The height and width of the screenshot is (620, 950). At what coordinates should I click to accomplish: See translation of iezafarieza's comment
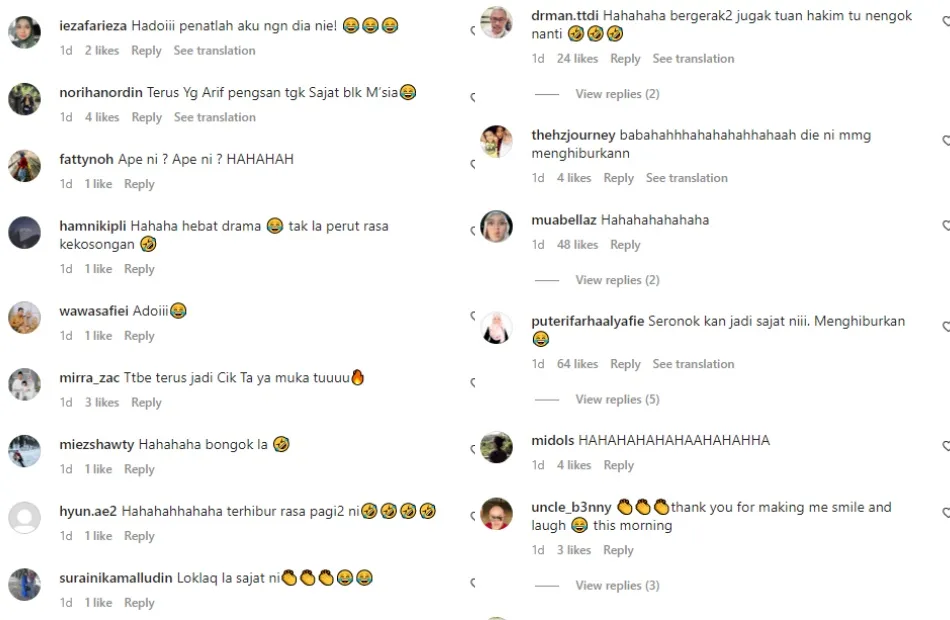point(214,50)
